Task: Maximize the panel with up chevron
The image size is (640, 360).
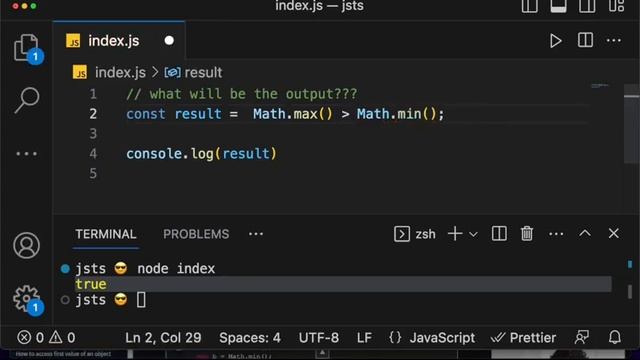Action: coord(585,233)
